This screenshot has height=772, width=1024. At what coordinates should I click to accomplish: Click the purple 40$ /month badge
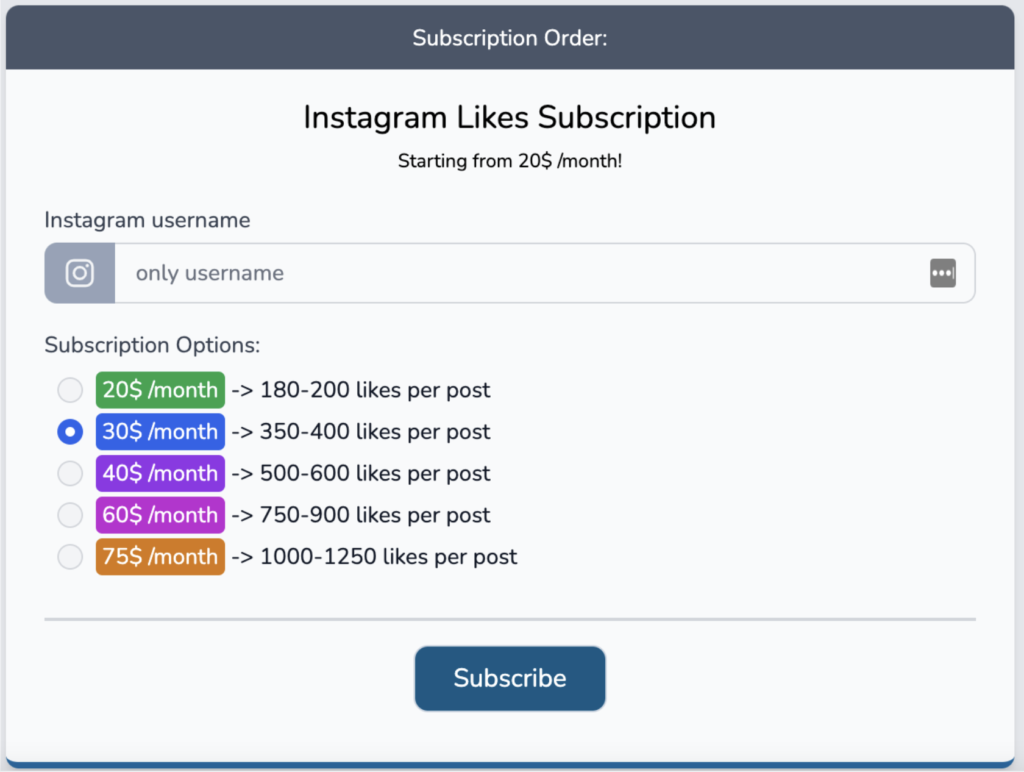point(159,473)
